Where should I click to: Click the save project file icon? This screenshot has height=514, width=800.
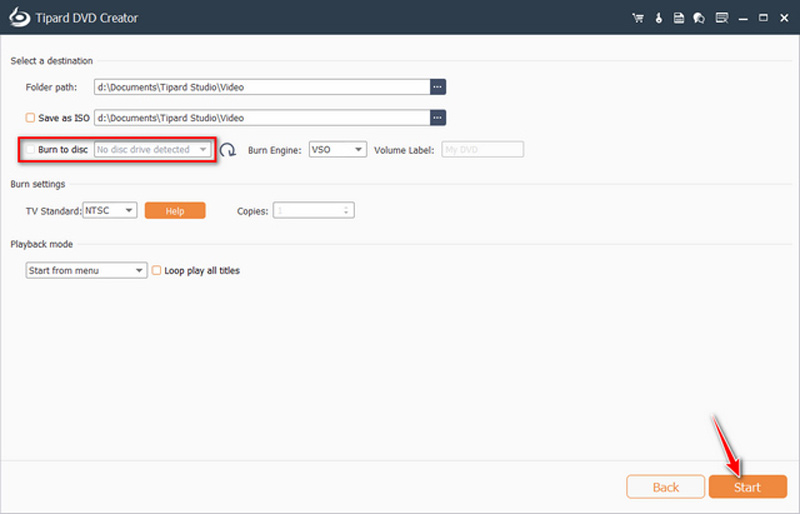pyautogui.click(x=679, y=18)
